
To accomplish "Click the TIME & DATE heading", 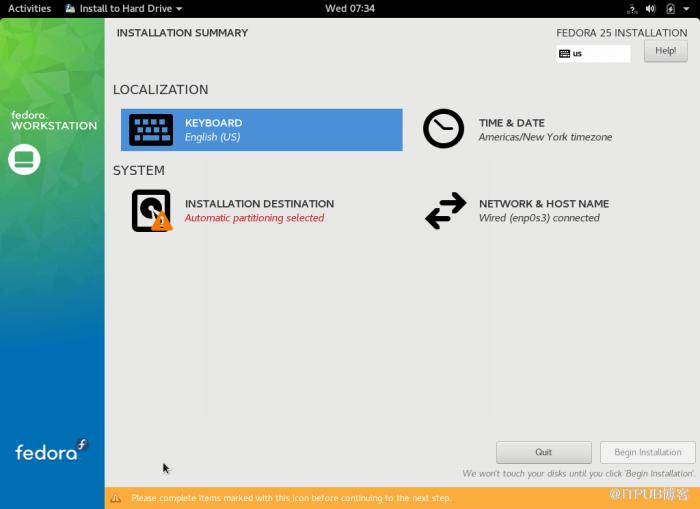I will 512,123.
